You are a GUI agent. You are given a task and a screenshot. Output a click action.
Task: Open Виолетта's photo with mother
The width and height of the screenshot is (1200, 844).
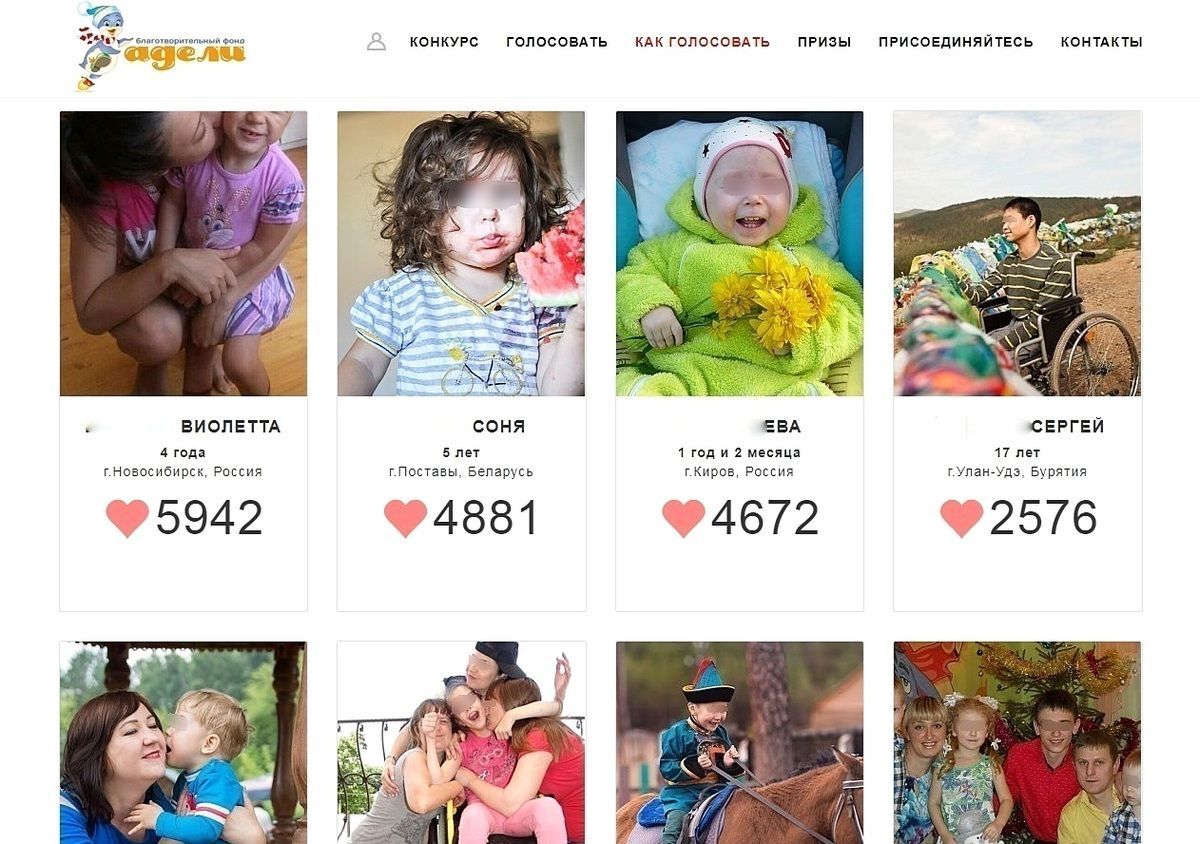tap(183, 253)
